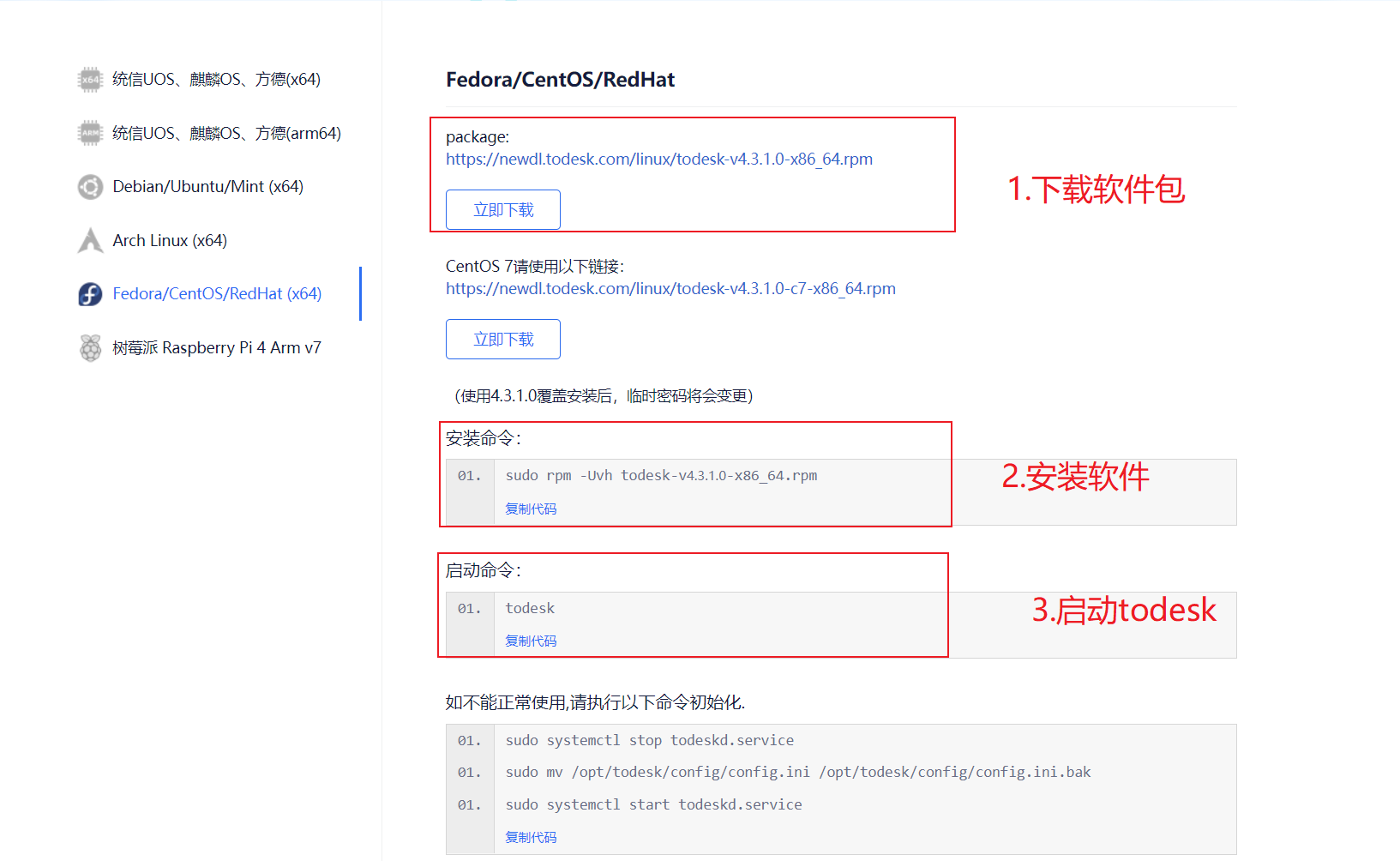The height and width of the screenshot is (861, 1400).
Task: Click the Raspberry Pi logo icon
Action: (90, 347)
